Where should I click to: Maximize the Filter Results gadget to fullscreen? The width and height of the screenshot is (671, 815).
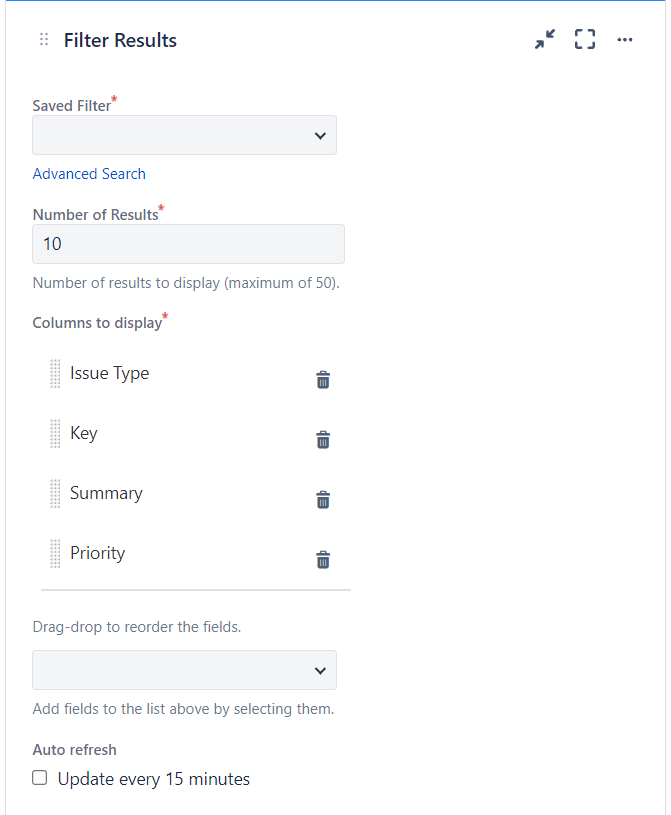[x=585, y=40]
